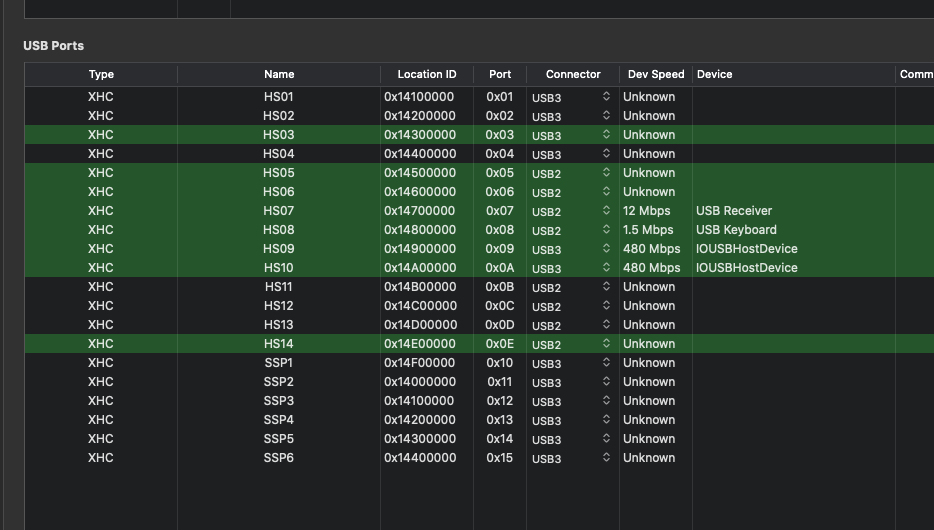Image resolution: width=934 pixels, height=530 pixels.
Task: Click the Type column header
Action: (x=101, y=74)
